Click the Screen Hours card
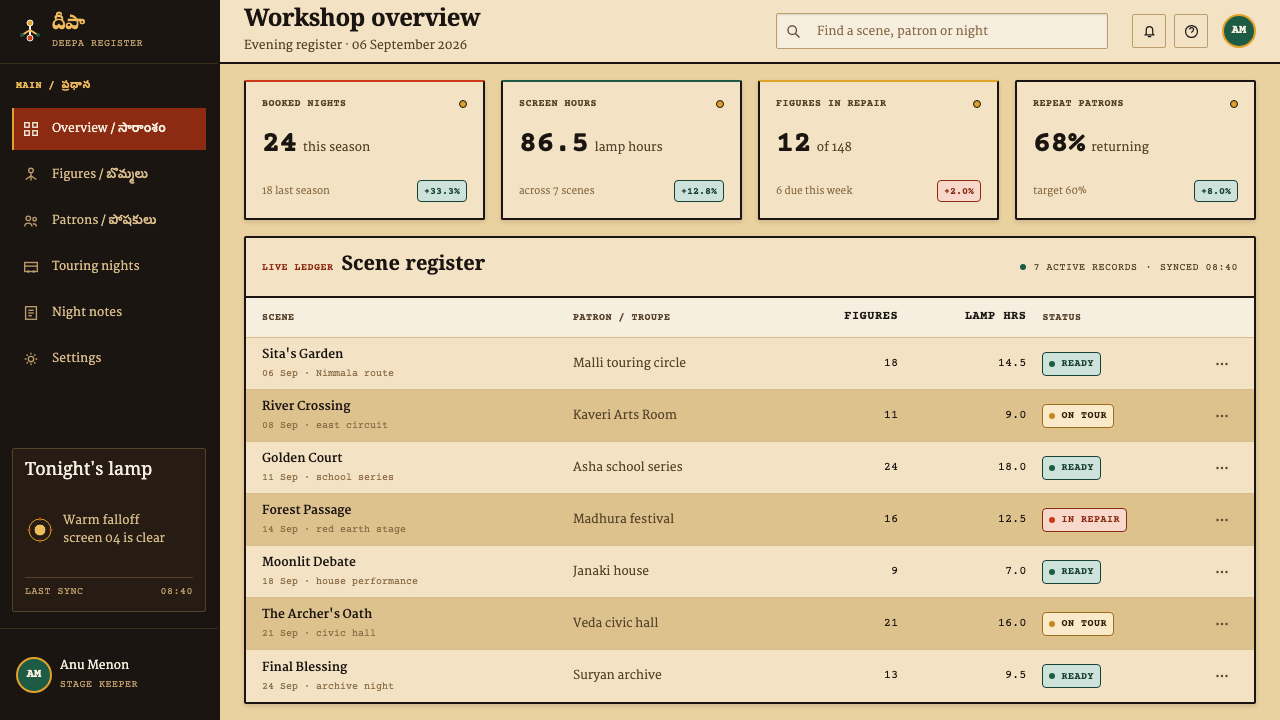This screenshot has height=720, width=1280. [622, 150]
